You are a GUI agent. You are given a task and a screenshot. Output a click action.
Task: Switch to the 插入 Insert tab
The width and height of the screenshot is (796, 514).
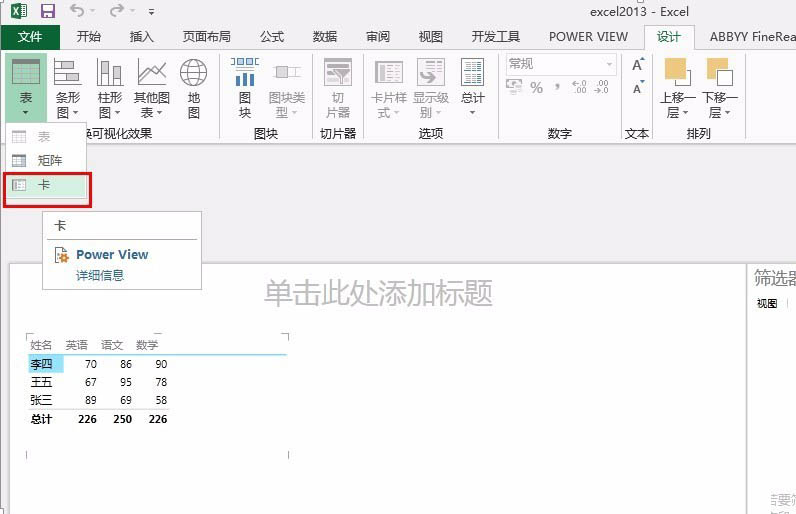coord(142,37)
